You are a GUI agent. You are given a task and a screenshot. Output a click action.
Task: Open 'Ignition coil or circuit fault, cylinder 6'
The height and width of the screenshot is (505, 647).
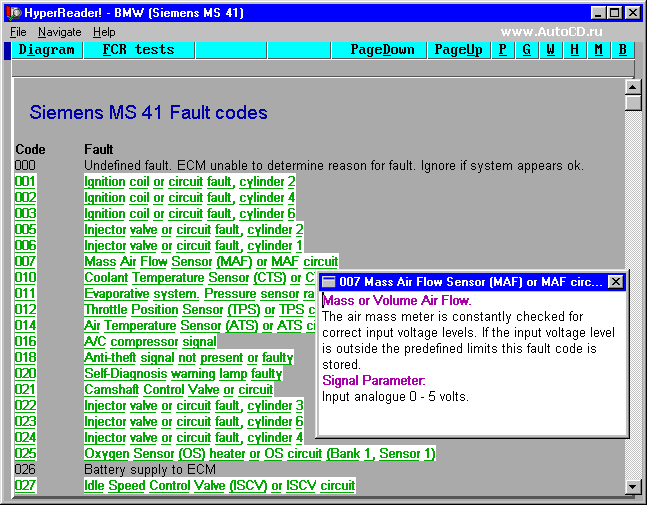coord(190,214)
